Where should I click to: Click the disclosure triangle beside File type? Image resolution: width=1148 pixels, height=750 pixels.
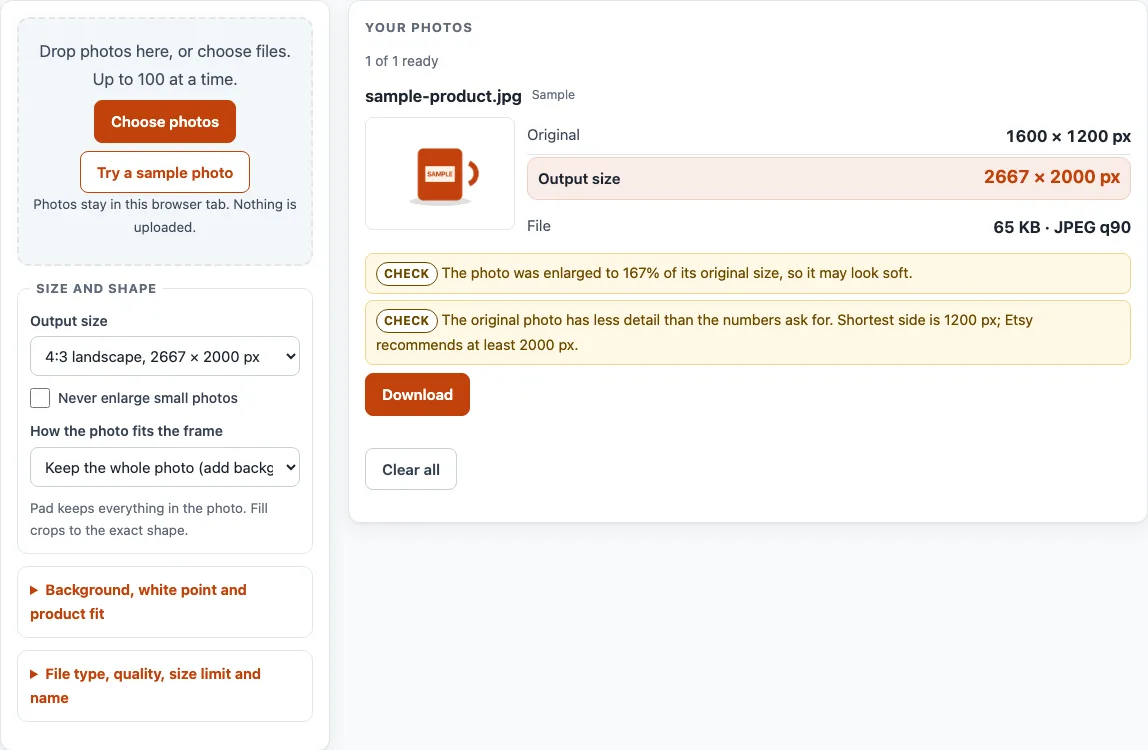click(34, 675)
